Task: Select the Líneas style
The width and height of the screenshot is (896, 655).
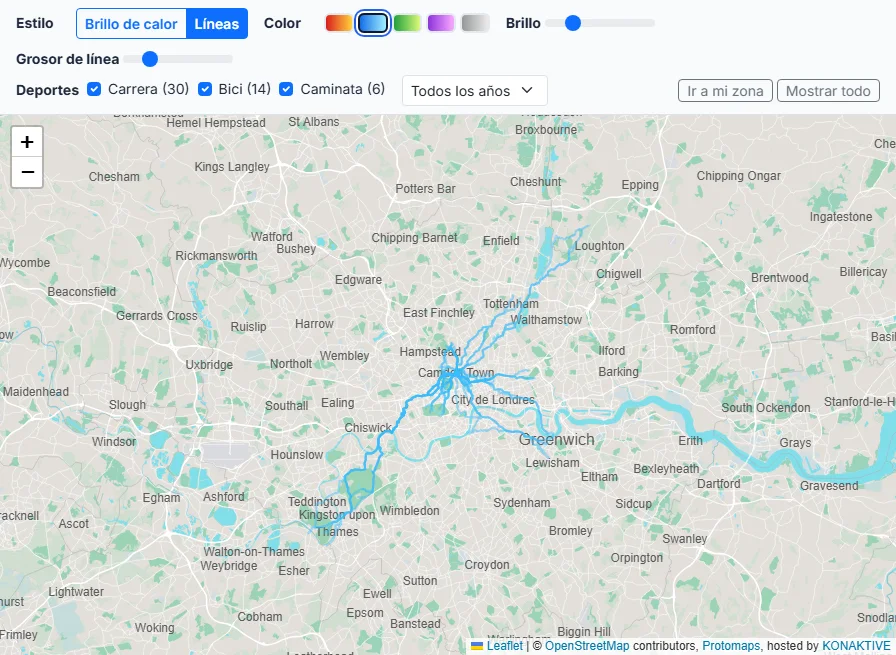Action: [217, 24]
